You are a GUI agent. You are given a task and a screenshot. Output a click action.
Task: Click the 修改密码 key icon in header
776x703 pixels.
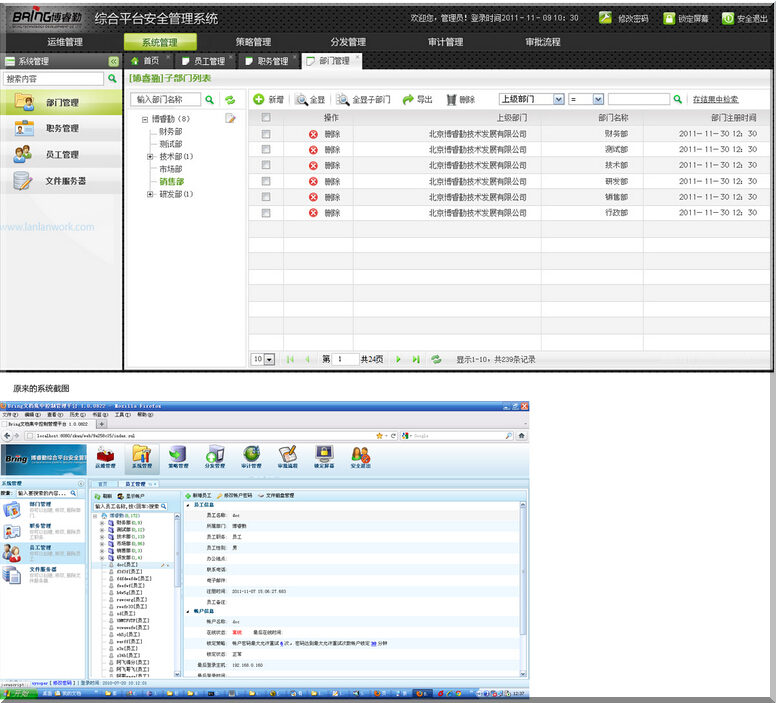pyautogui.click(x=606, y=18)
